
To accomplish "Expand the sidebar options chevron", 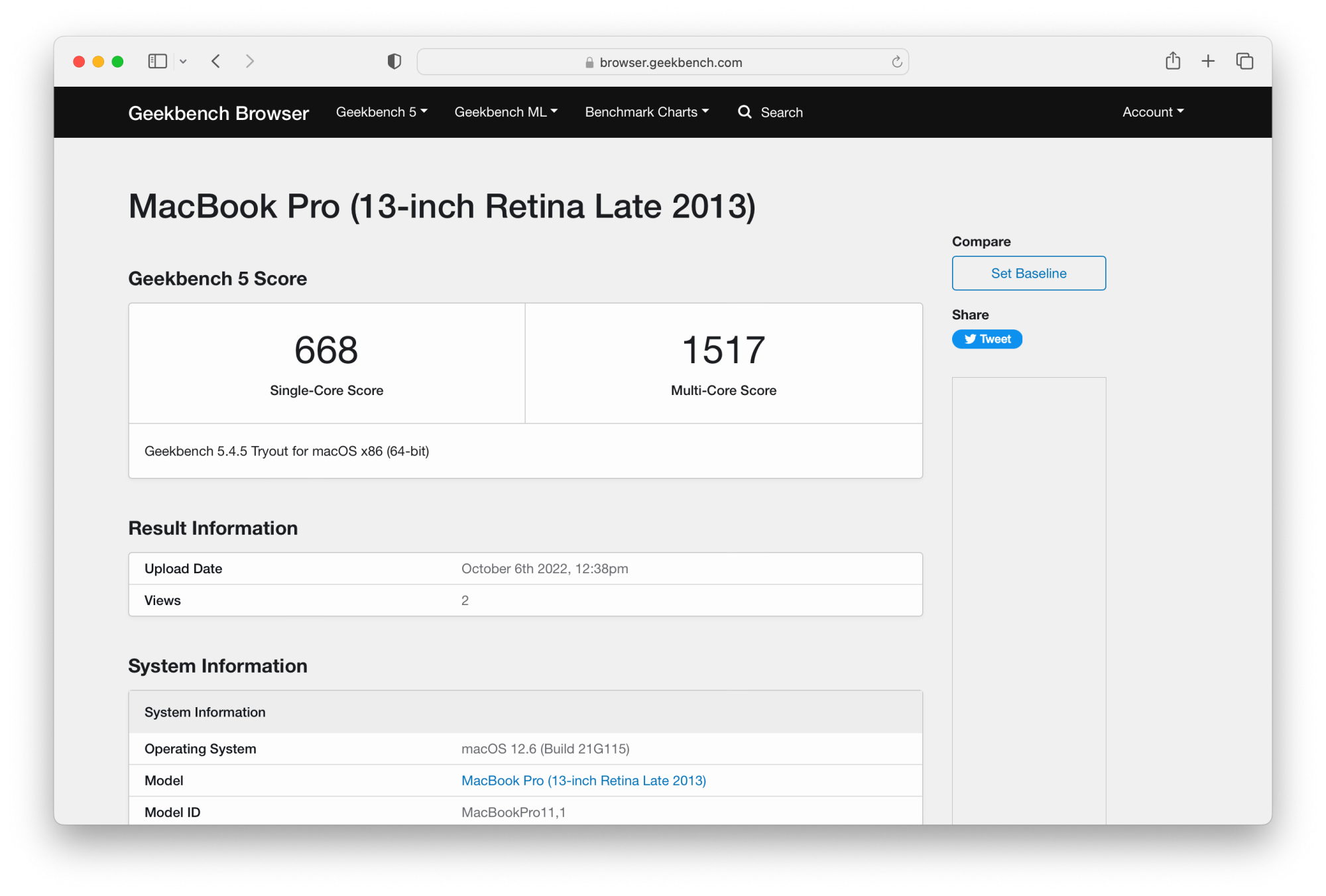I will coord(183,62).
